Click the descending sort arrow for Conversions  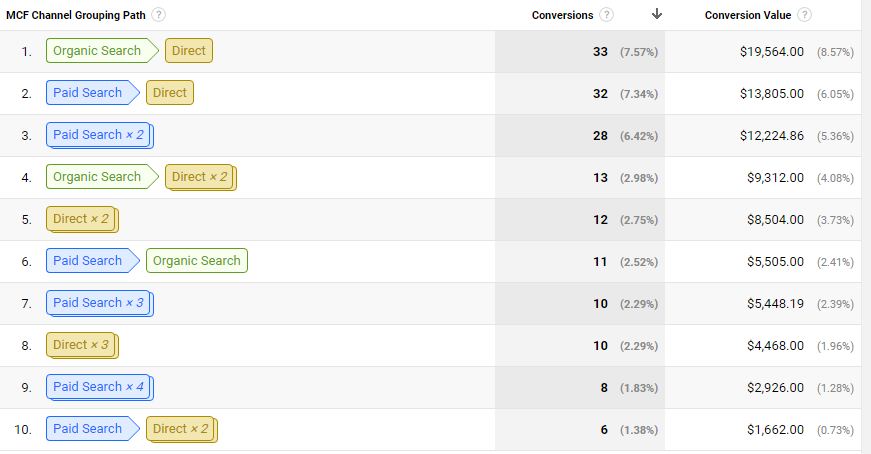656,14
